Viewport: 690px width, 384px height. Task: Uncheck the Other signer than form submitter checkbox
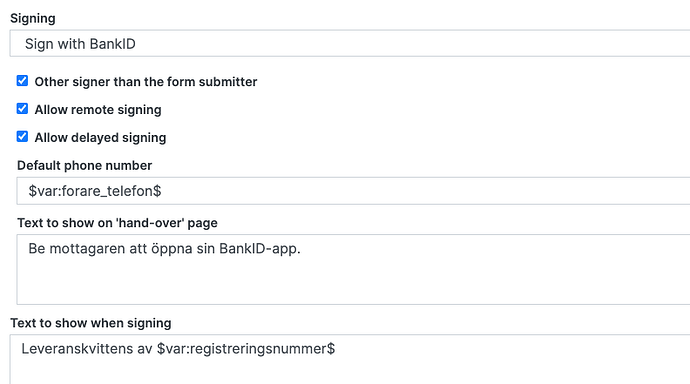coord(22,81)
